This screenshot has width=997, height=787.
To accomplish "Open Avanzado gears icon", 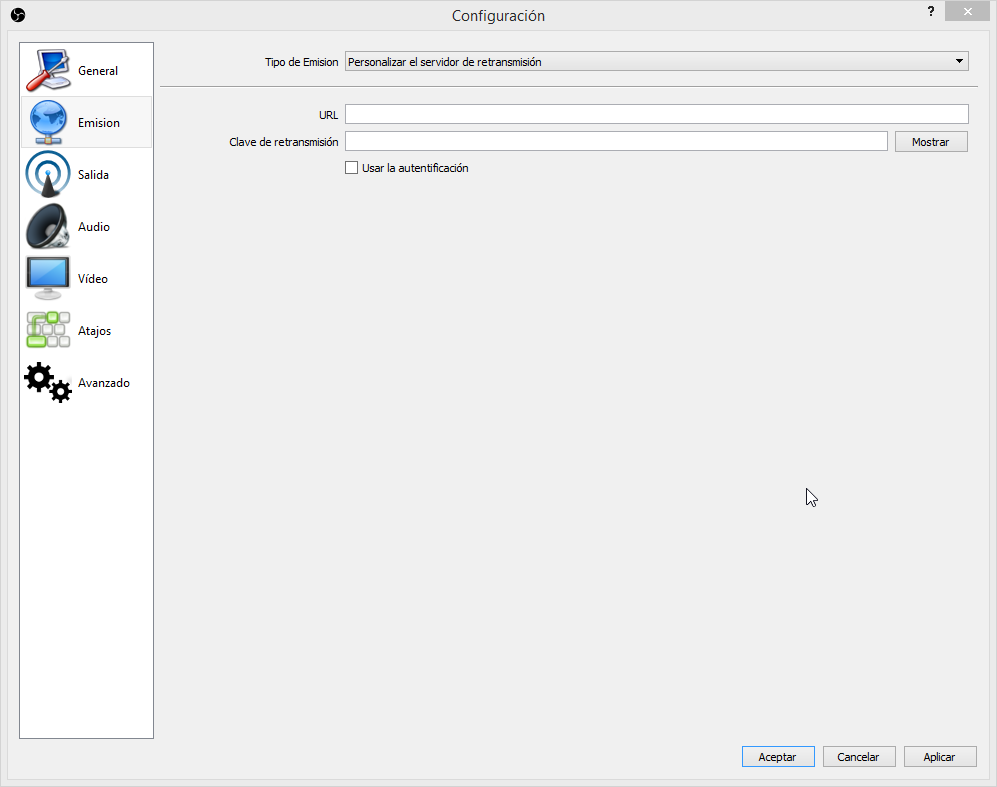I will pos(48,382).
